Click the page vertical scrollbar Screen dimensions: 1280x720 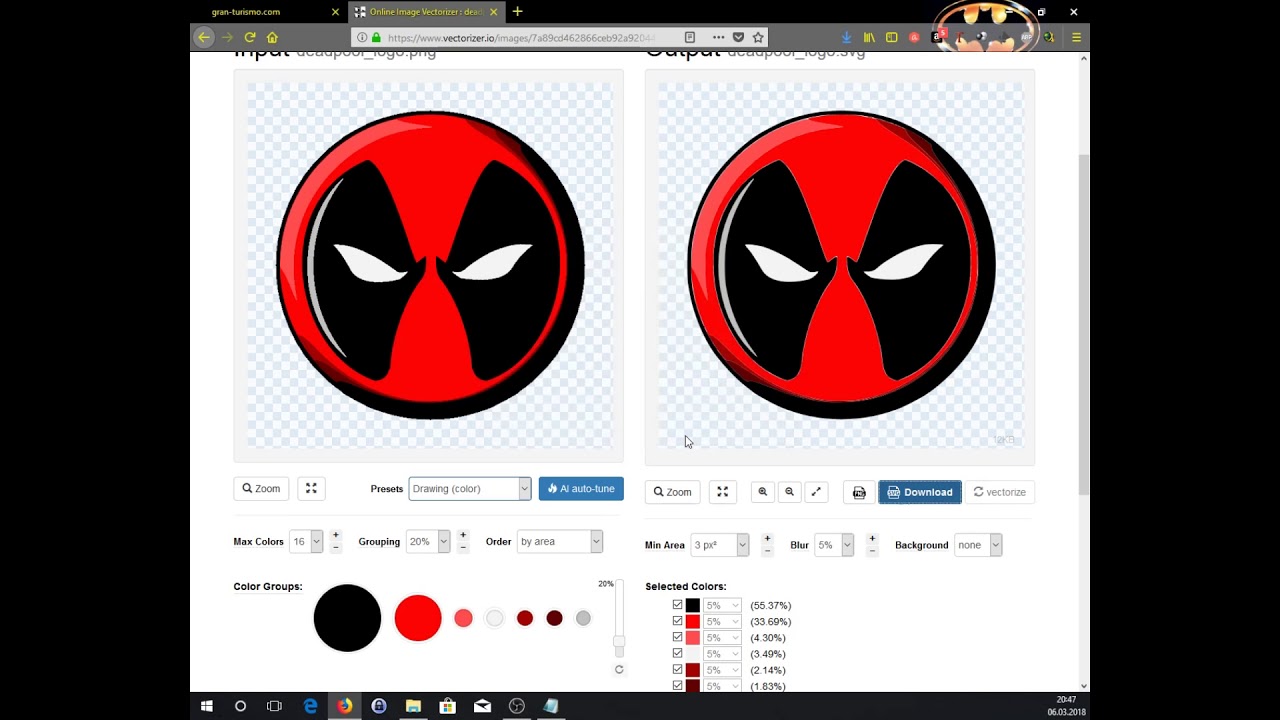(x=1084, y=325)
